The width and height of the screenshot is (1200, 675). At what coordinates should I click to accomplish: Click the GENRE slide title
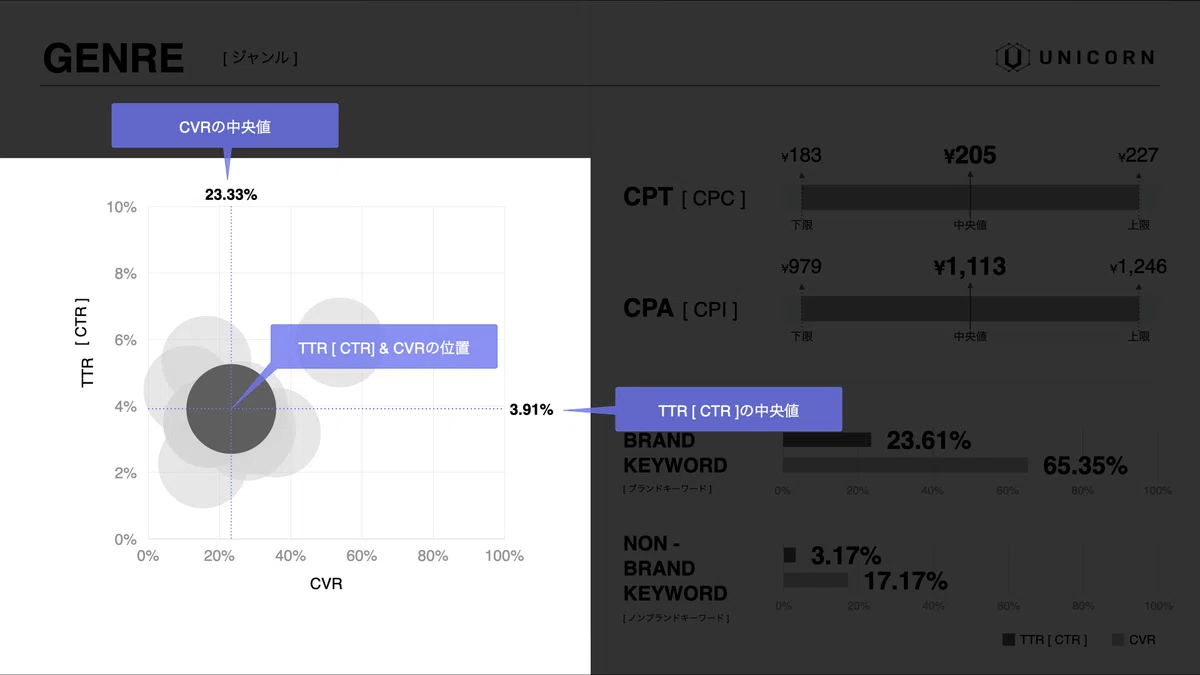pyautogui.click(x=114, y=58)
